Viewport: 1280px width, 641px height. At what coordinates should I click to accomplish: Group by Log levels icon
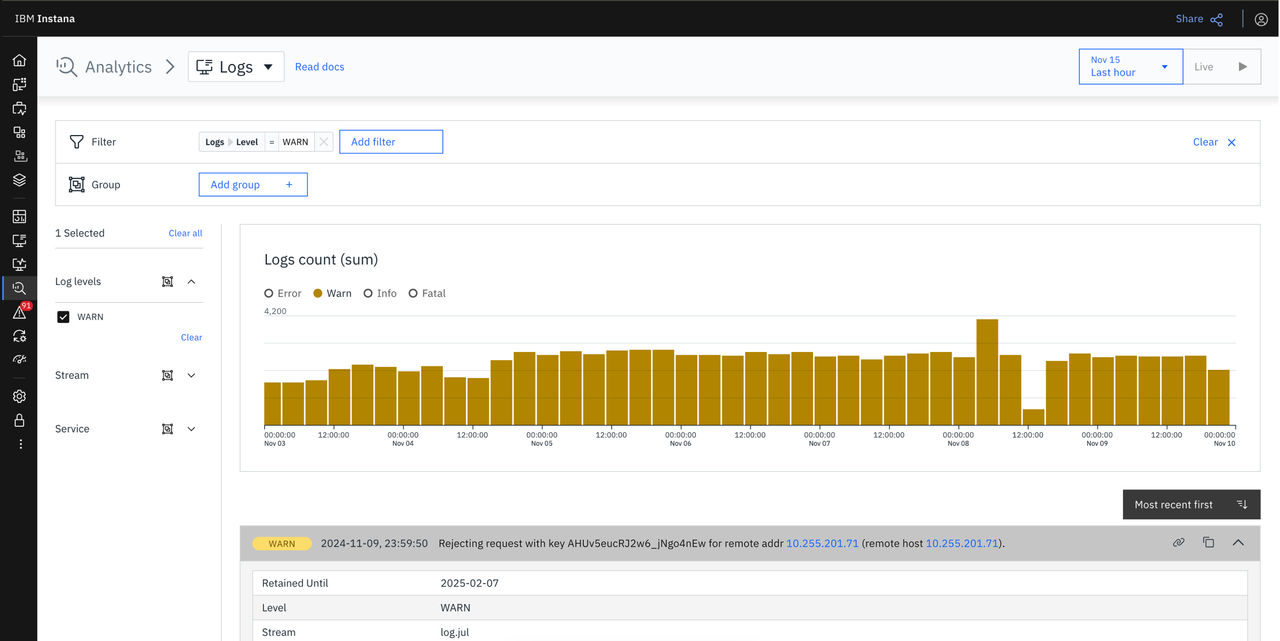pyautogui.click(x=167, y=282)
